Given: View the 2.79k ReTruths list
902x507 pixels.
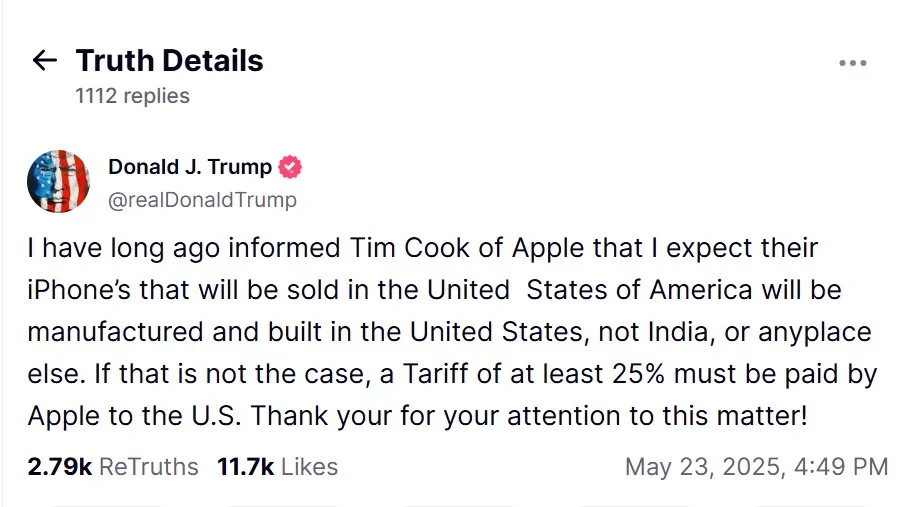Looking at the screenshot, I should [113, 466].
